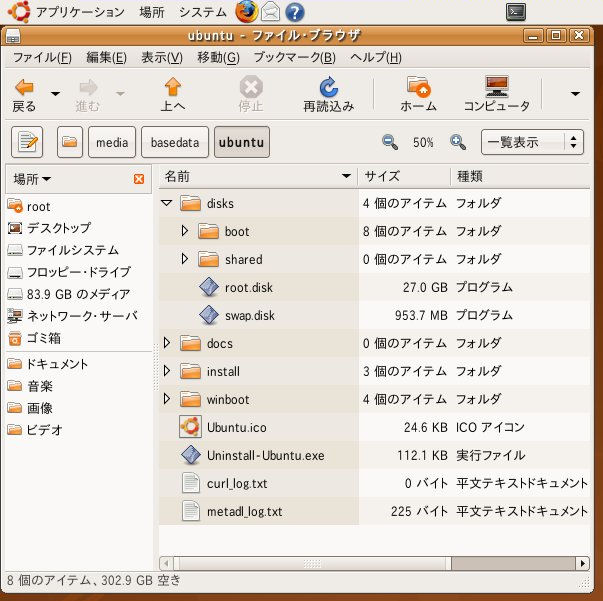Zoom in with the plus magnifier
Viewport: 603px width, 601px height.
tap(458, 142)
